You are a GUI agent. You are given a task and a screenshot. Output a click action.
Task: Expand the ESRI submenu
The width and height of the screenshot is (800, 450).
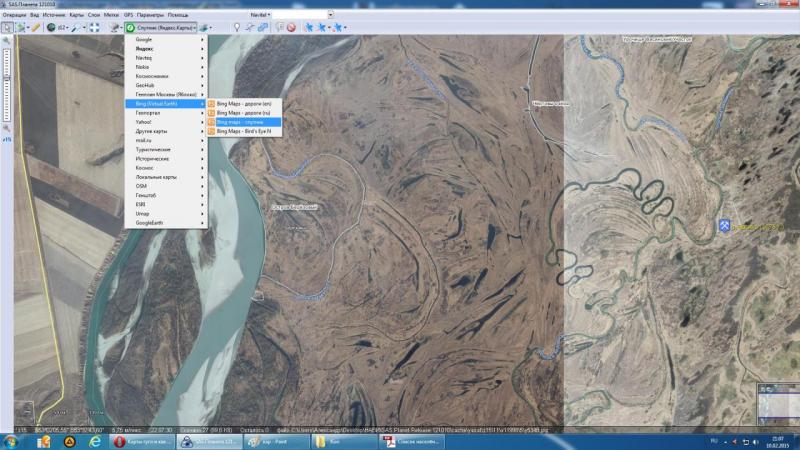[x=166, y=205]
